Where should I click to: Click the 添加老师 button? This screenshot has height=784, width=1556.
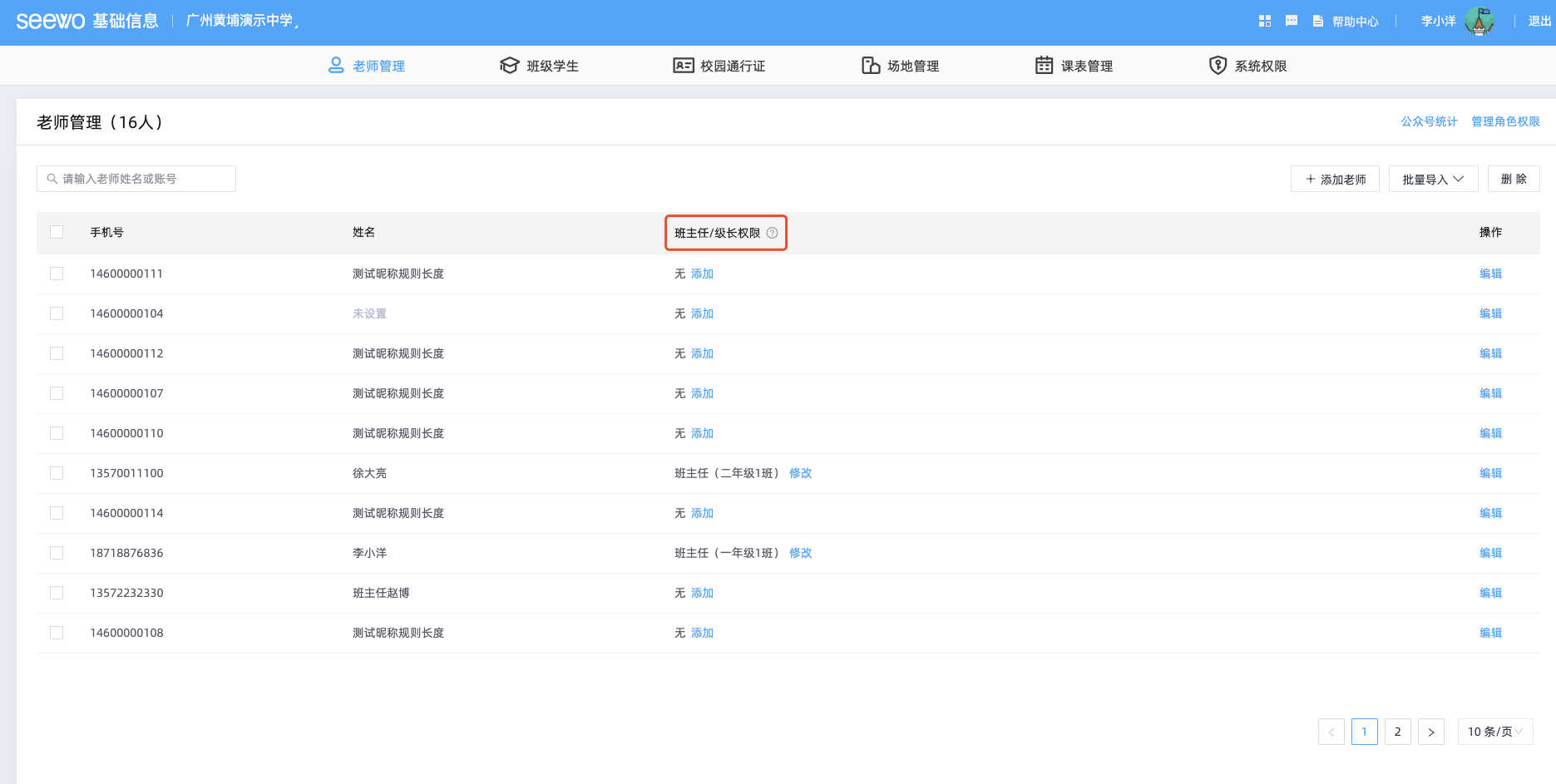[x=1334, y=179]
